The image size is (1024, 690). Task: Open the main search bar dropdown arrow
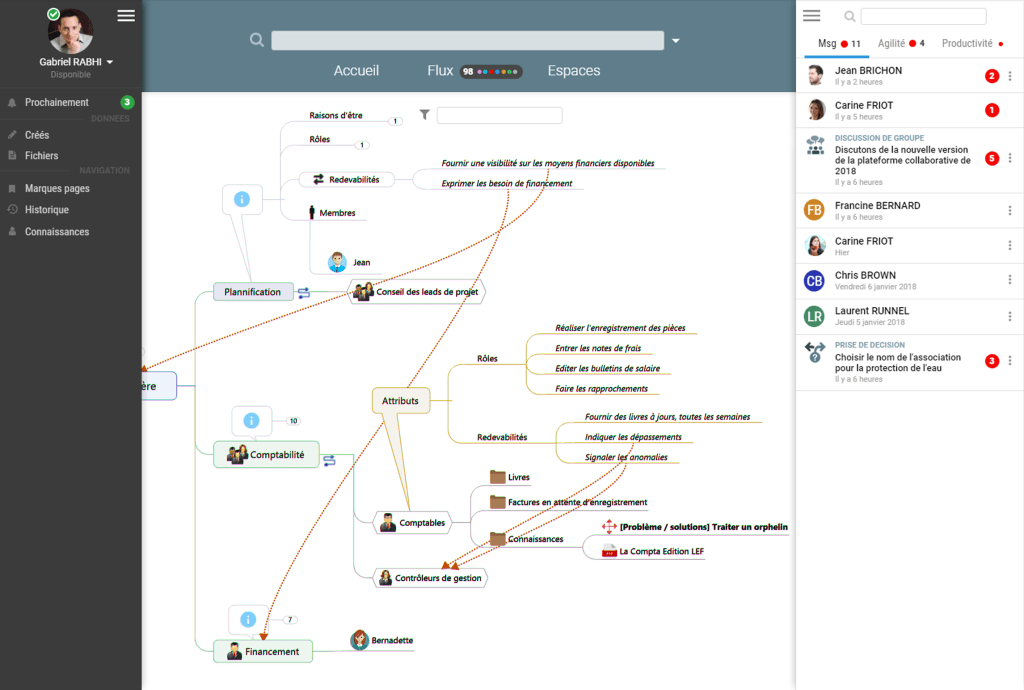click(676, 41)
